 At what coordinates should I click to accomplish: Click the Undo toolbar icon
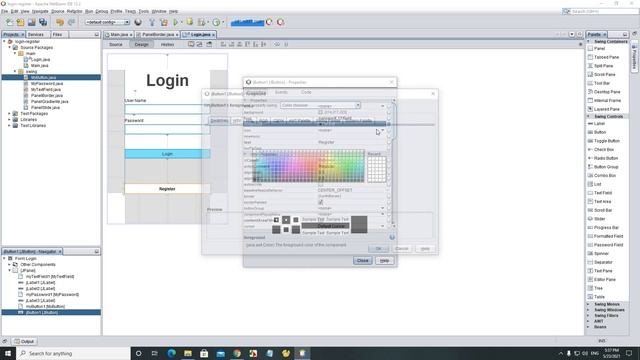pyautogui.click(x=60, y=22)
